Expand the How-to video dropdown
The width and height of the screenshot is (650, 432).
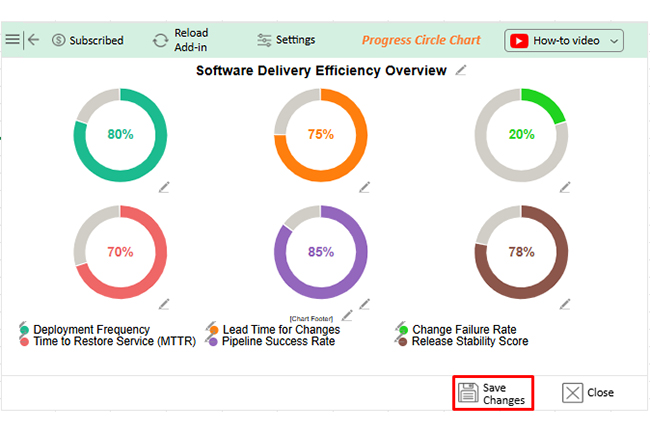613,41
